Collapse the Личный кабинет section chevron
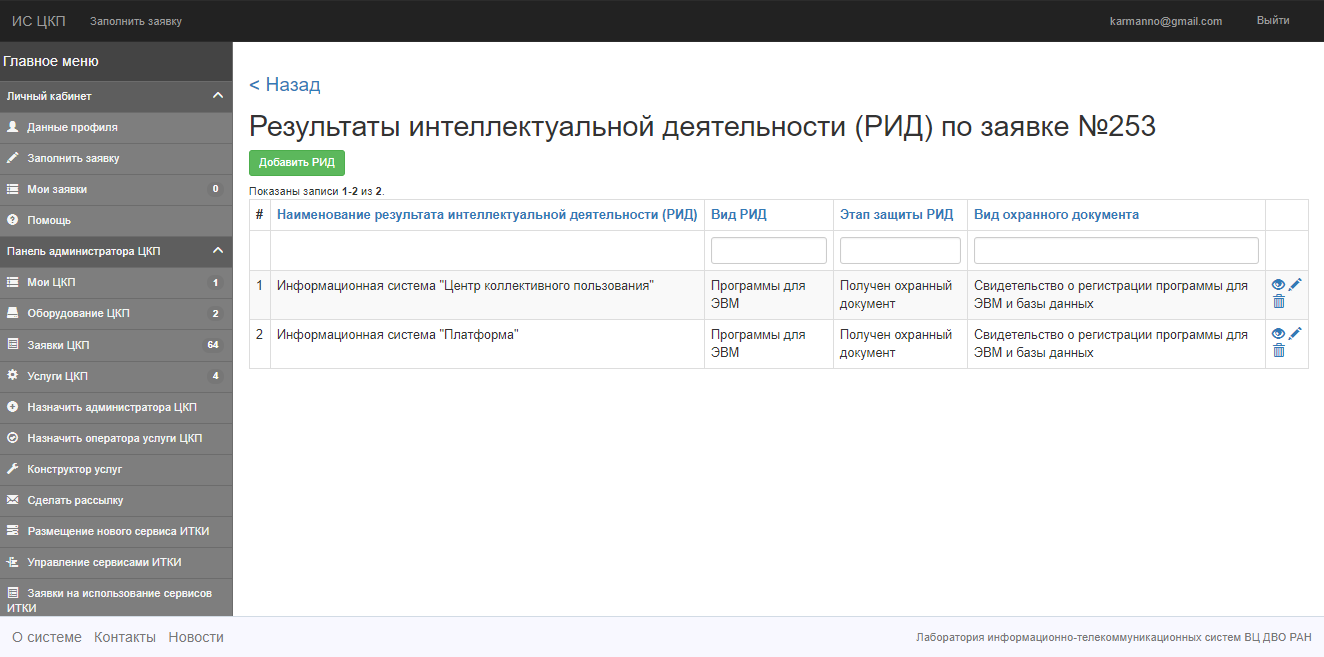The width and height of the screenshot is (1324, 657). point(218,96)
